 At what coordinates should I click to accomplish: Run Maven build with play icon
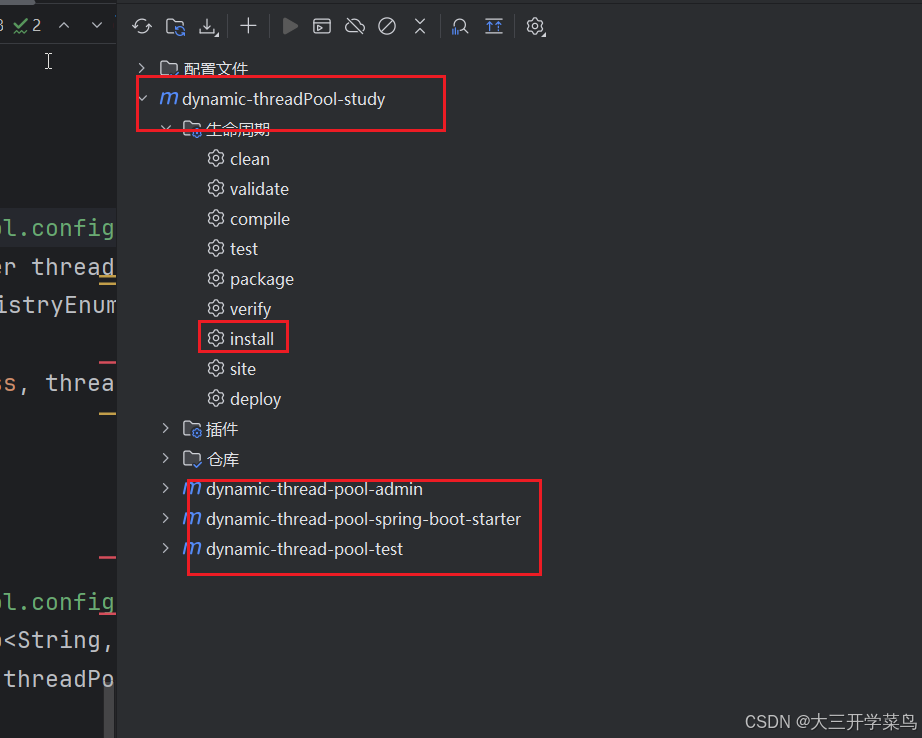pyautogui.click(x=290, y=26)
